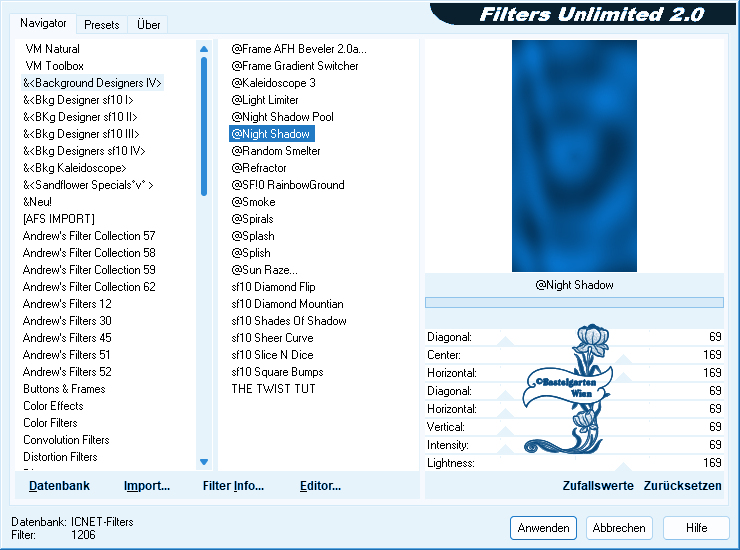This screenshot has height=550, width=740.
Task: Select the sf10 Diamond Flip filter
Action: [273, 287]
